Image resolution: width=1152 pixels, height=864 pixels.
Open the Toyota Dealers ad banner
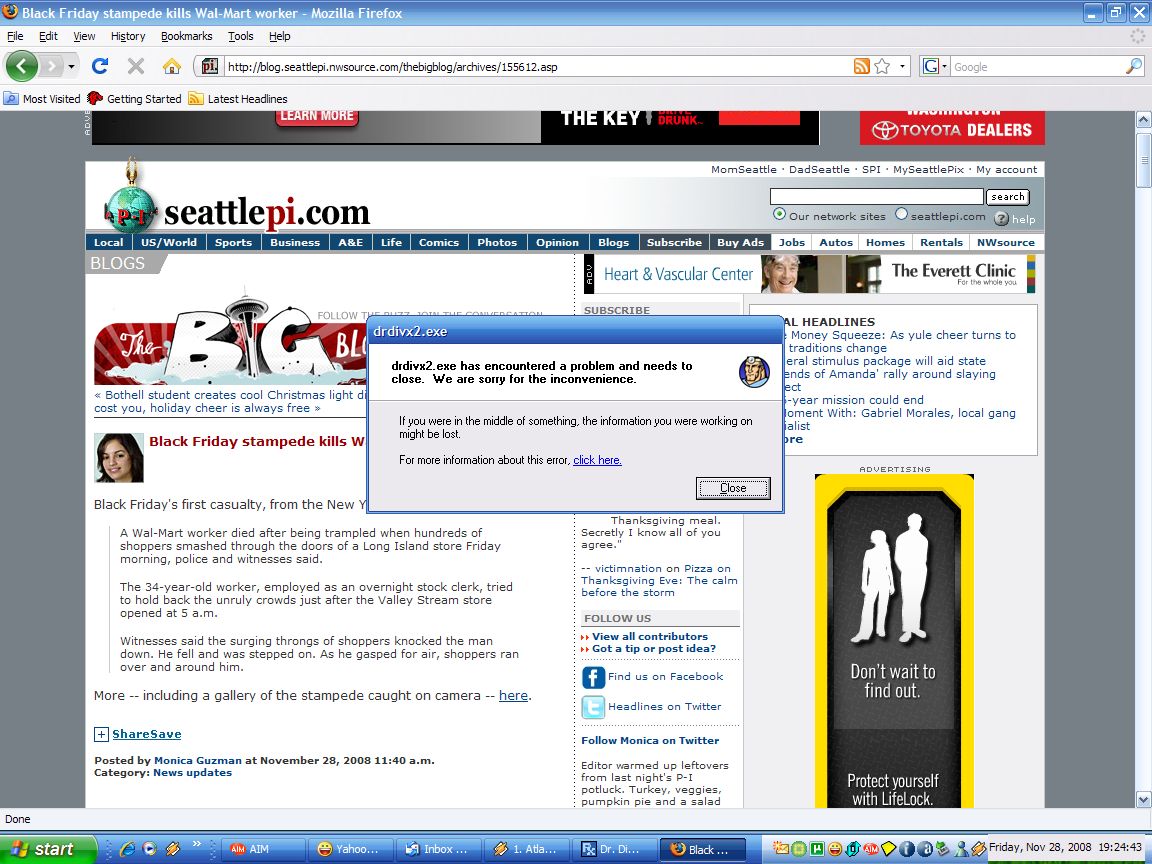pos(952,128)
